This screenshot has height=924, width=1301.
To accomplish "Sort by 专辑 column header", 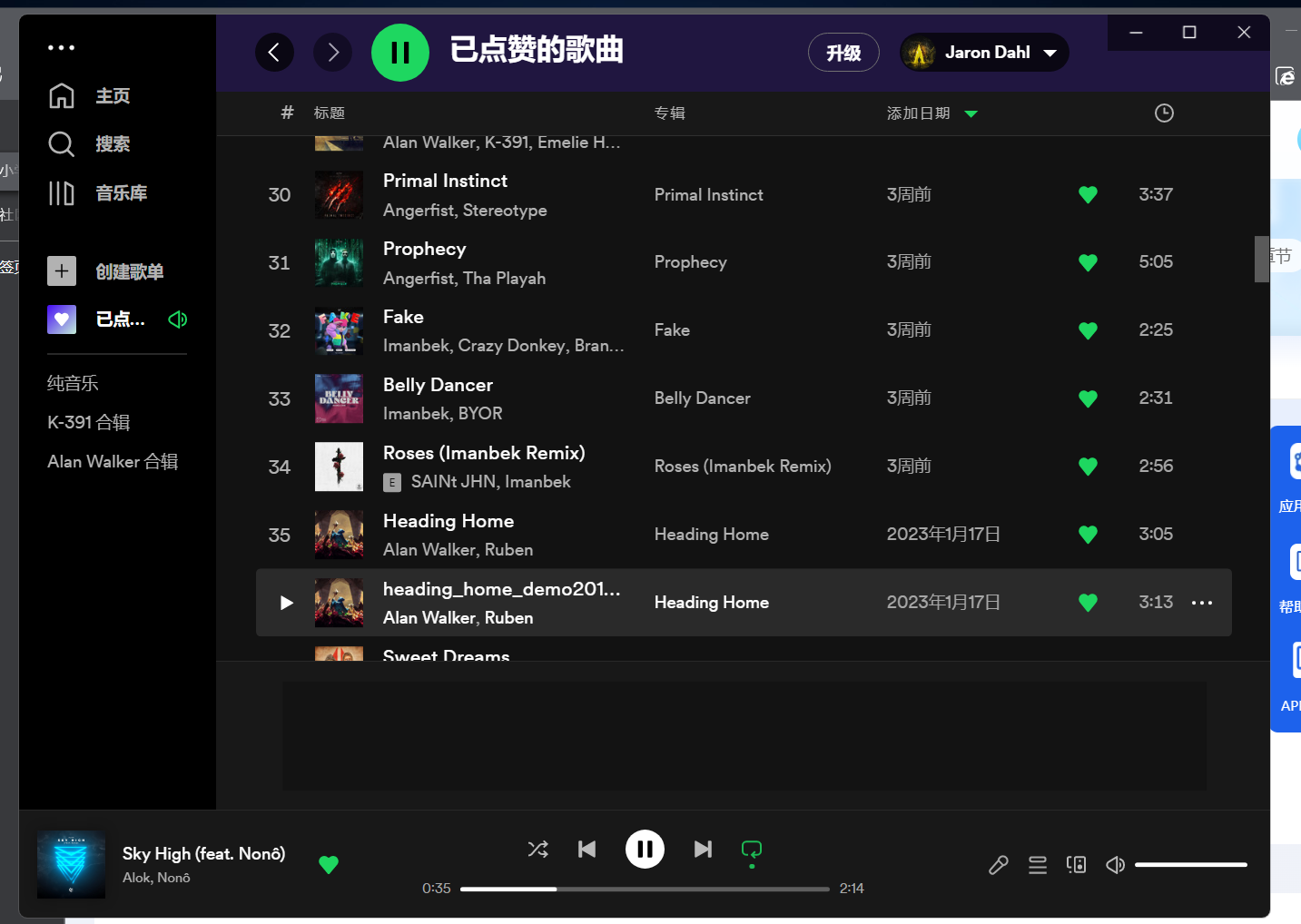I will [670, 113].
